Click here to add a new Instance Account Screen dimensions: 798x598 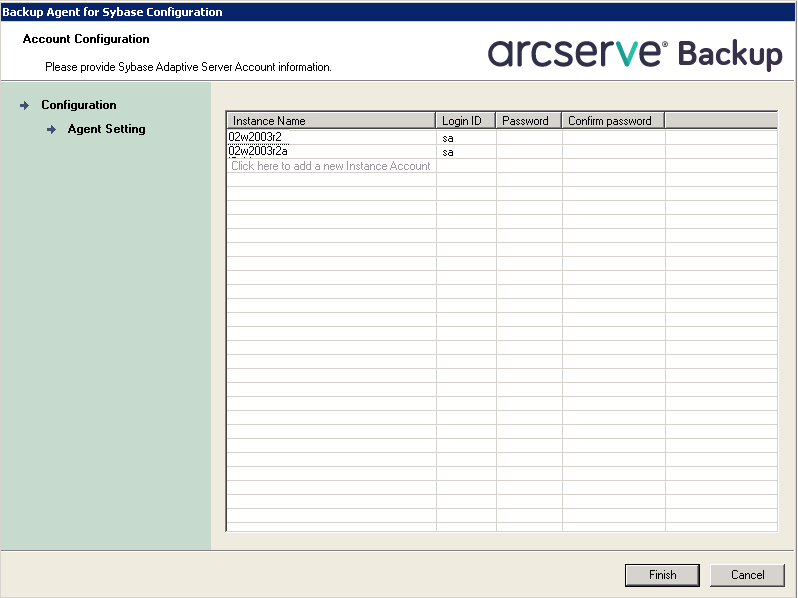click(x=331, y=166)
